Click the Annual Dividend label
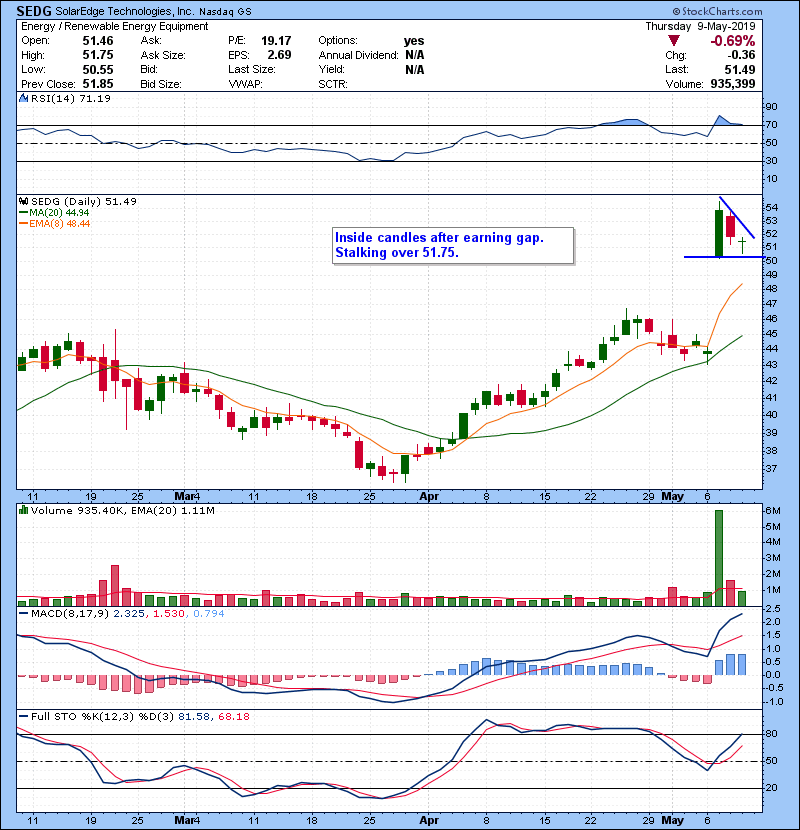Viewport: 800px width, 830px height. coord(358,55)
